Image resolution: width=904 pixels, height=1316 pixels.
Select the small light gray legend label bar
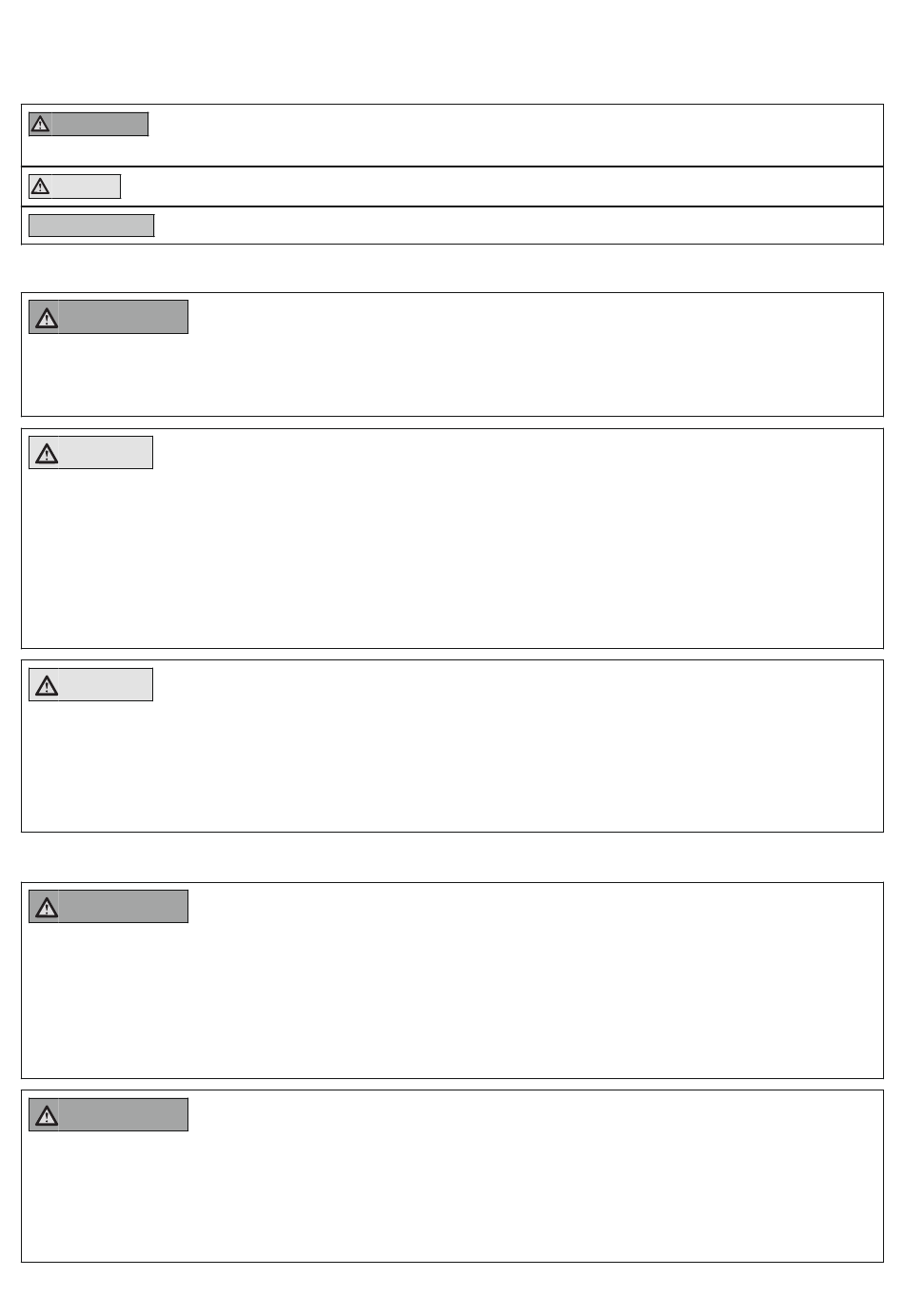74,187
